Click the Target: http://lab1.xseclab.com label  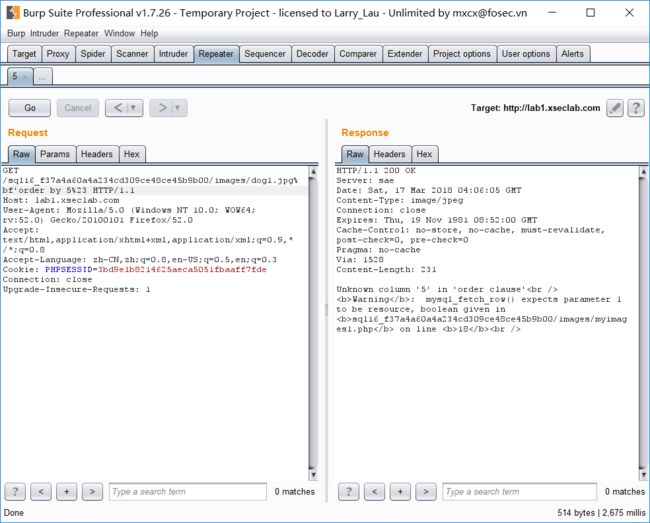coord(535,108)
